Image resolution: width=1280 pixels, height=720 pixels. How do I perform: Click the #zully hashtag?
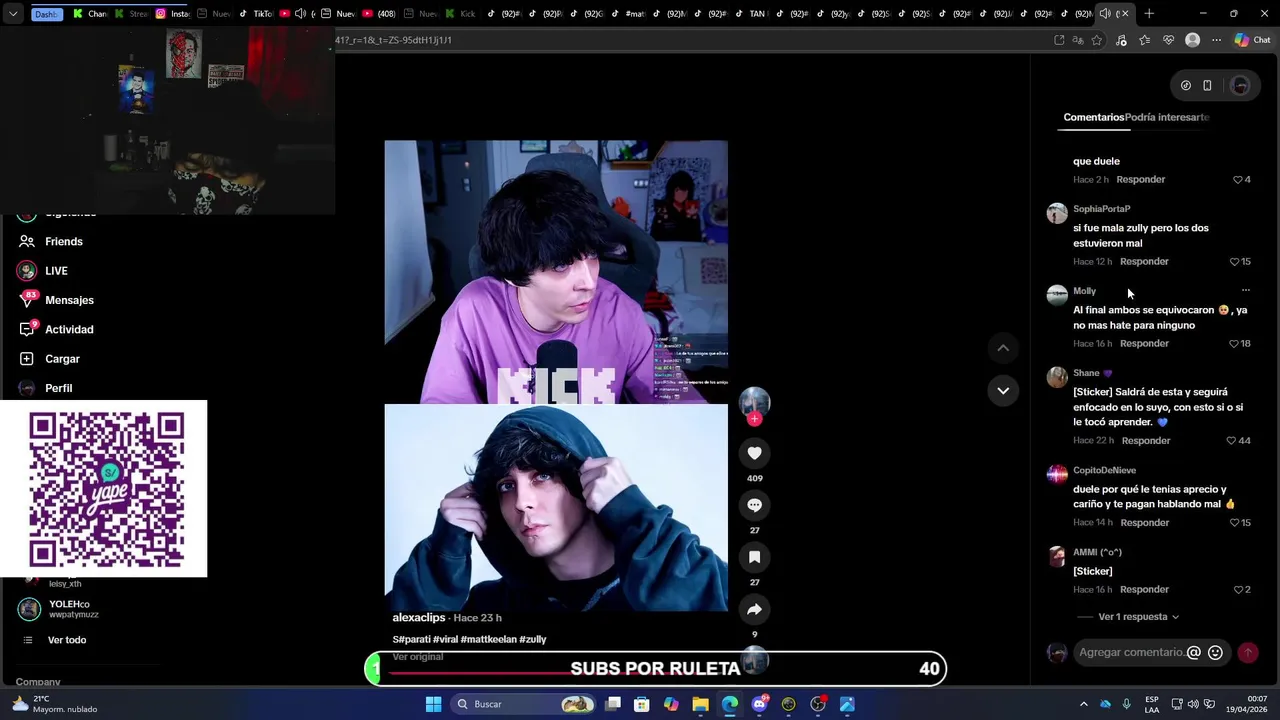click(x=533, y=639)
